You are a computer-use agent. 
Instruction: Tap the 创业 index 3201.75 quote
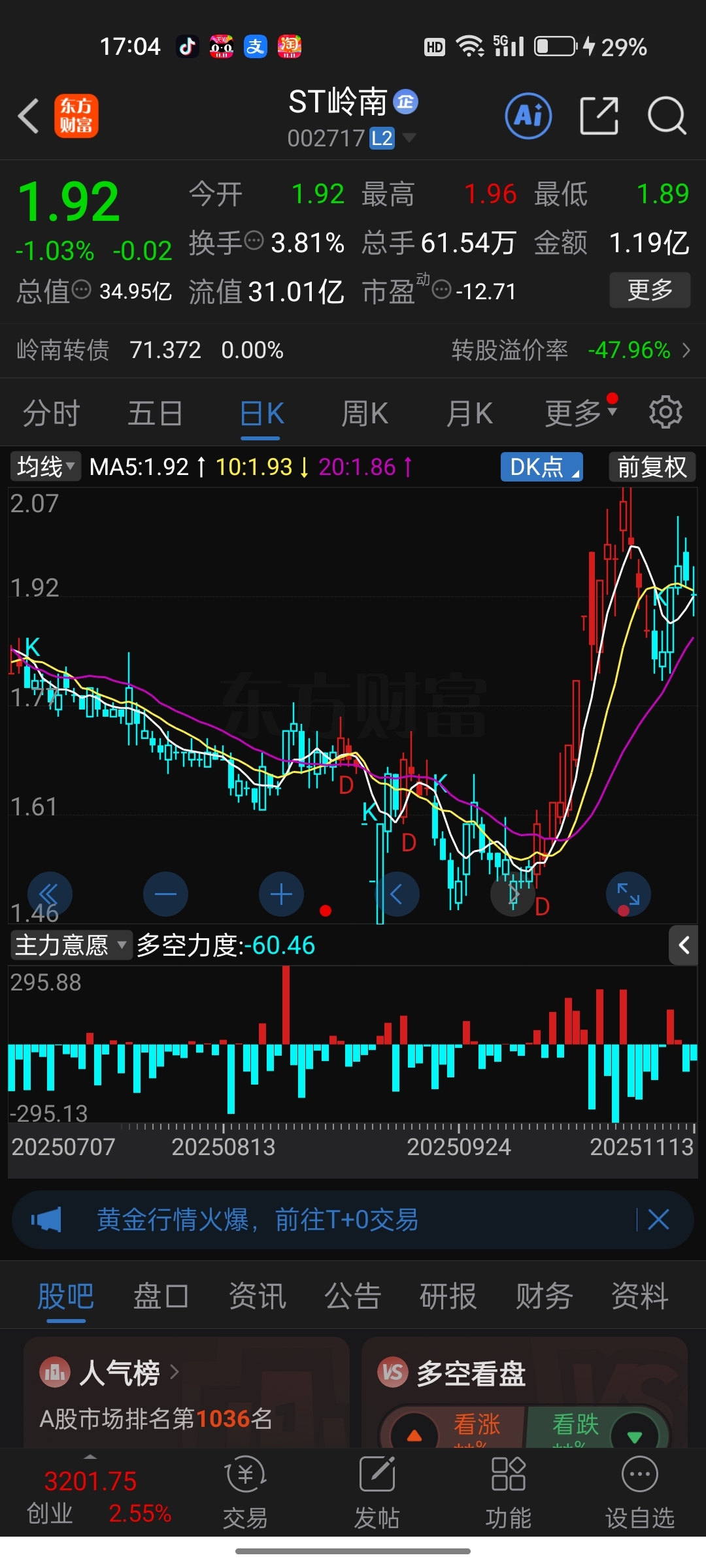99,1497
